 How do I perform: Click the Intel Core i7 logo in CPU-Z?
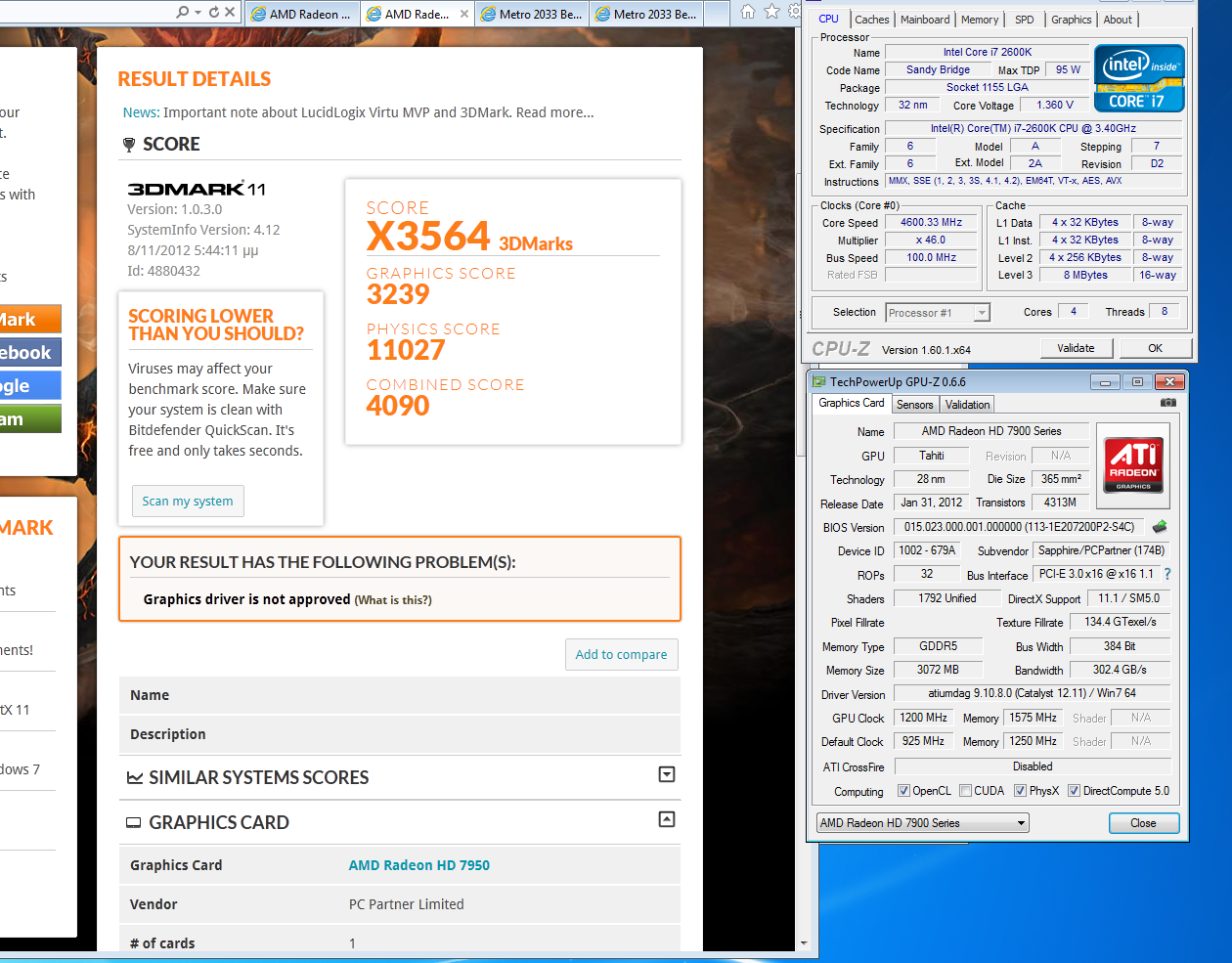[1139, 78]
